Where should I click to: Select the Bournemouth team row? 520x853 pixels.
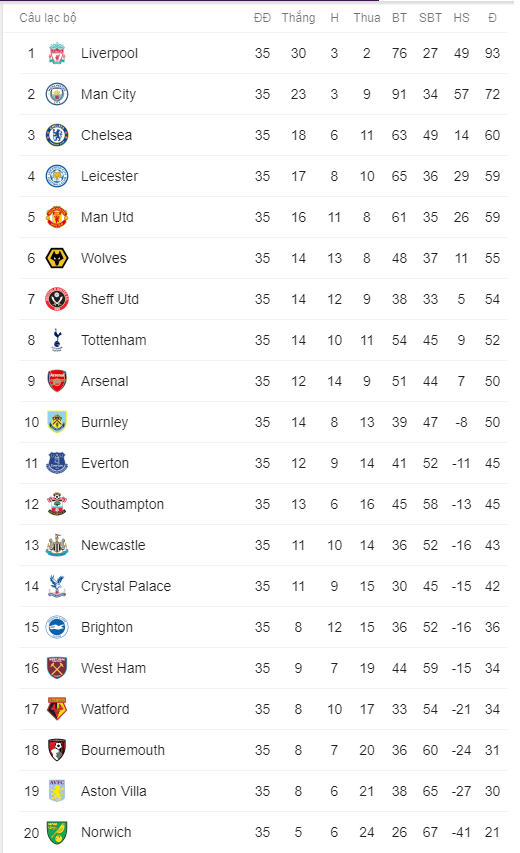(x=263, y=750)
